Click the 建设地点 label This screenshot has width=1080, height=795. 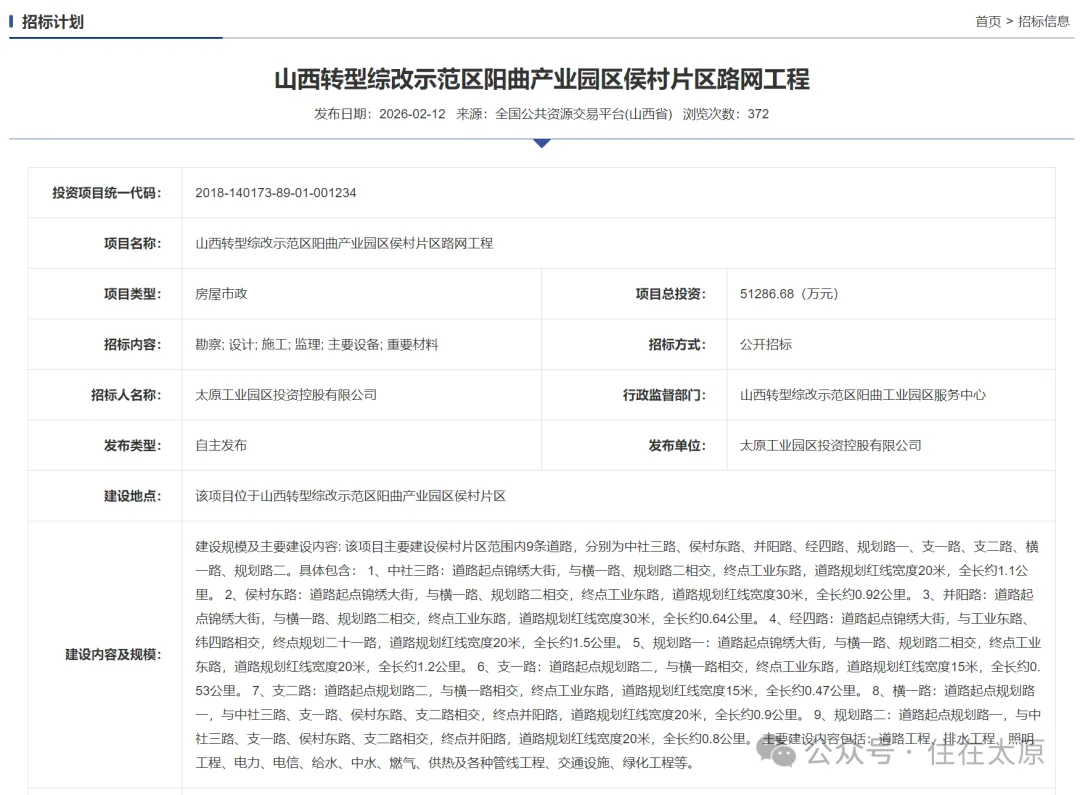[x=132, y=496]
